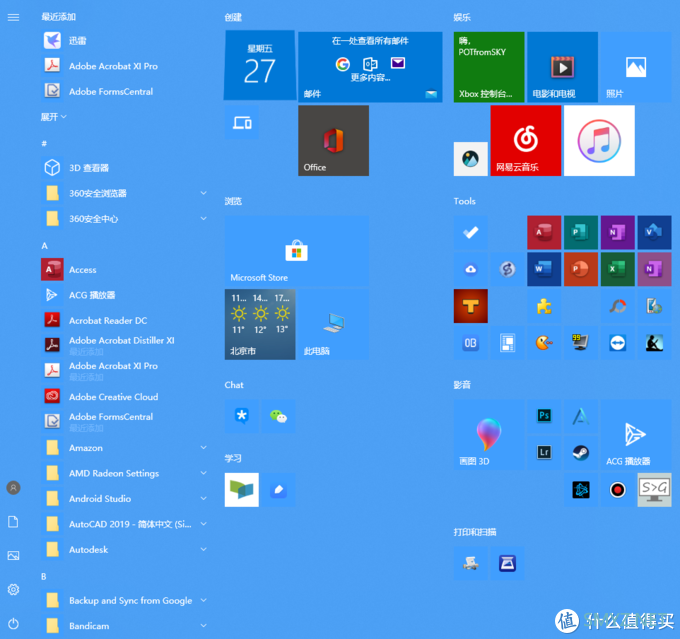Viewport: 680px width, 639px height.
Task: Open the 画图 3D tile
Action: [489, 434]
